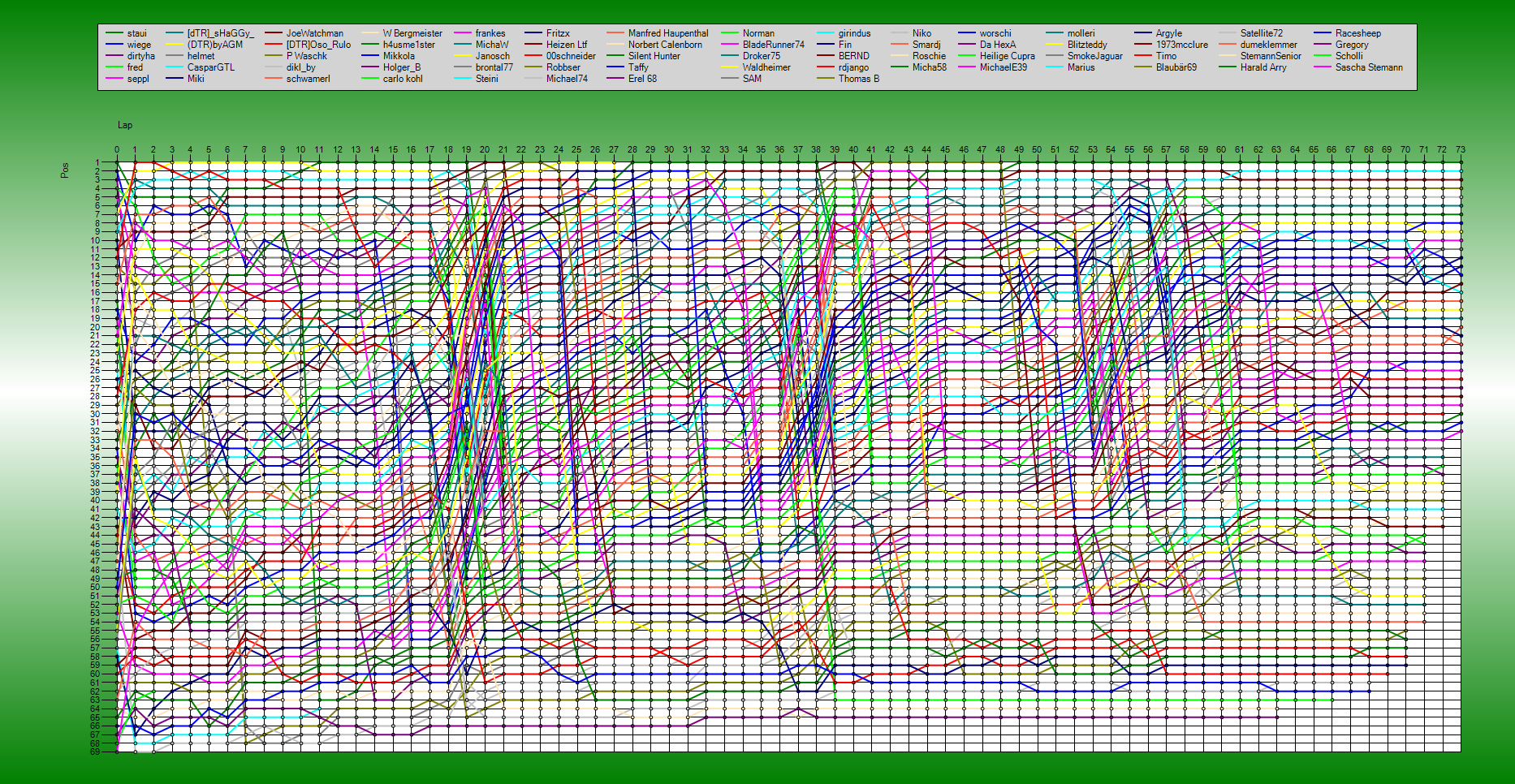Click the 'Taffy' legend entry

(638, 67)
